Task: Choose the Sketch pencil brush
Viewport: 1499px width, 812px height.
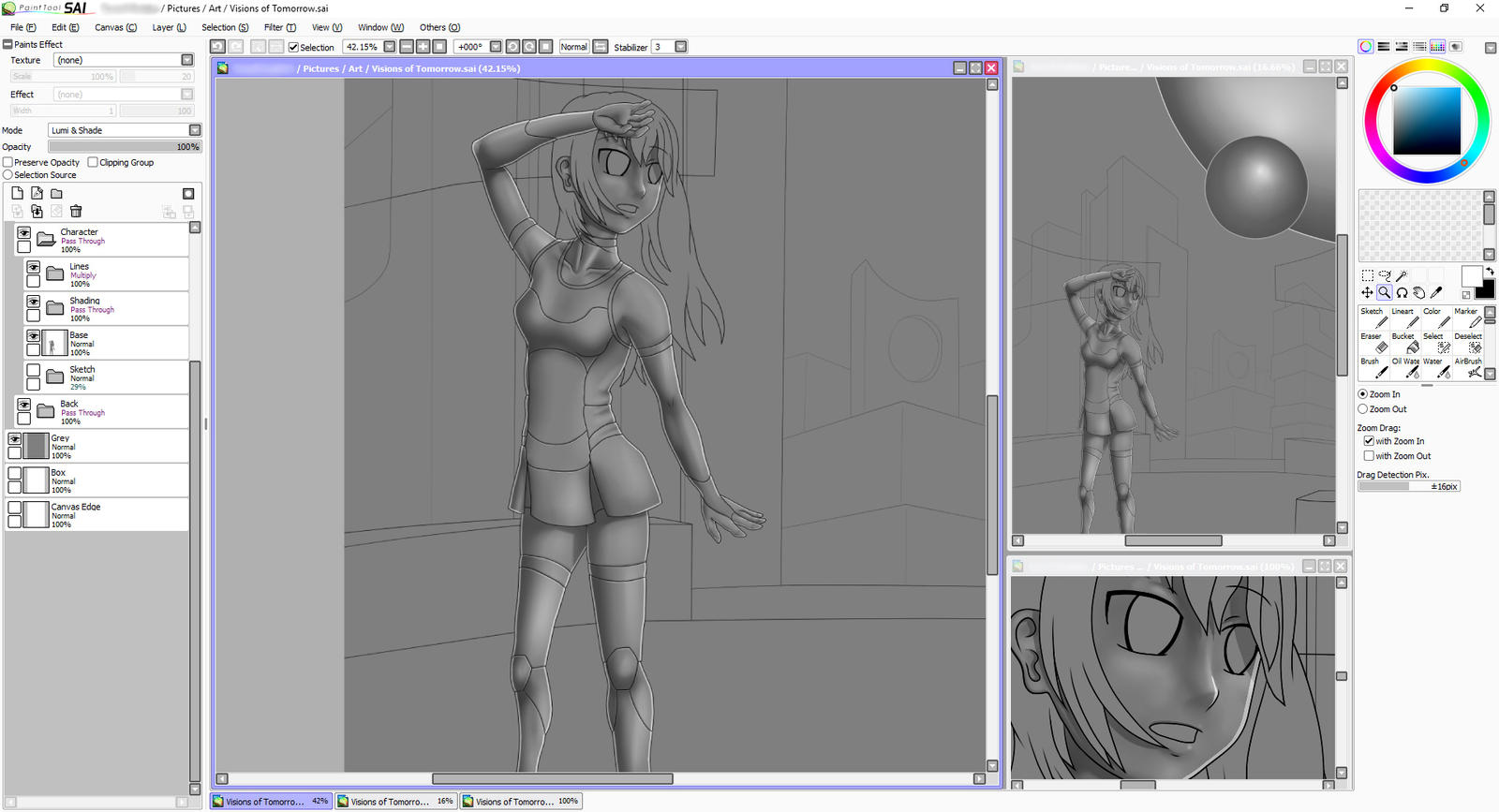Action: pos(1373,317)
